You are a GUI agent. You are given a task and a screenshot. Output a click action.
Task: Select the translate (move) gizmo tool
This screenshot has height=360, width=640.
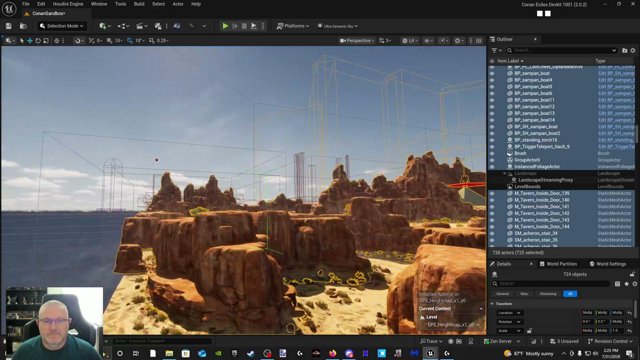point(30,41)
